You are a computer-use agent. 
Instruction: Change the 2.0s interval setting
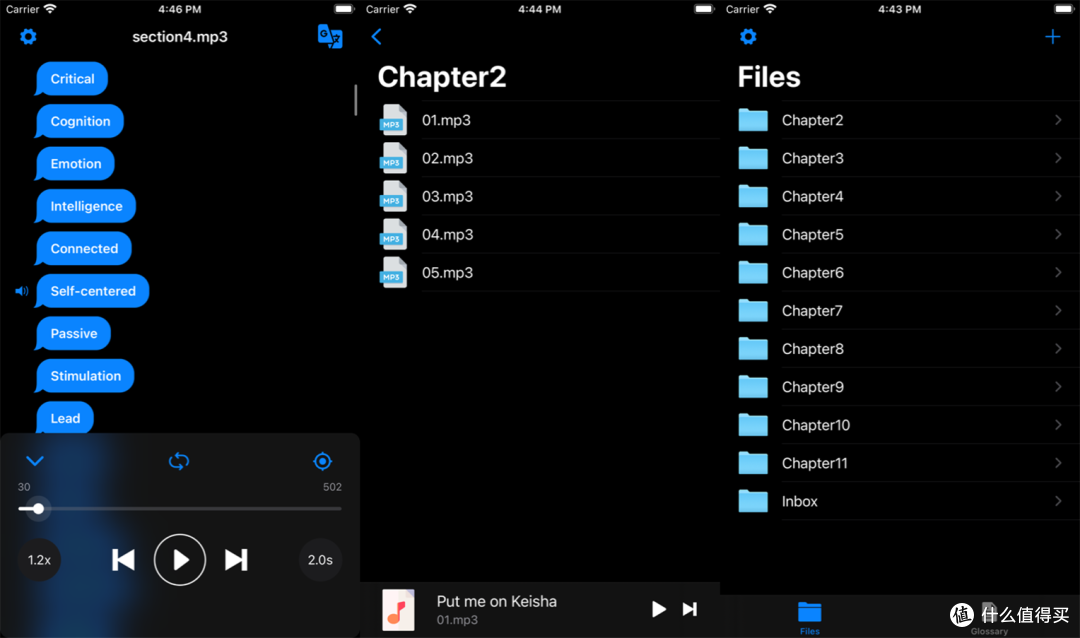click(320, 560)
